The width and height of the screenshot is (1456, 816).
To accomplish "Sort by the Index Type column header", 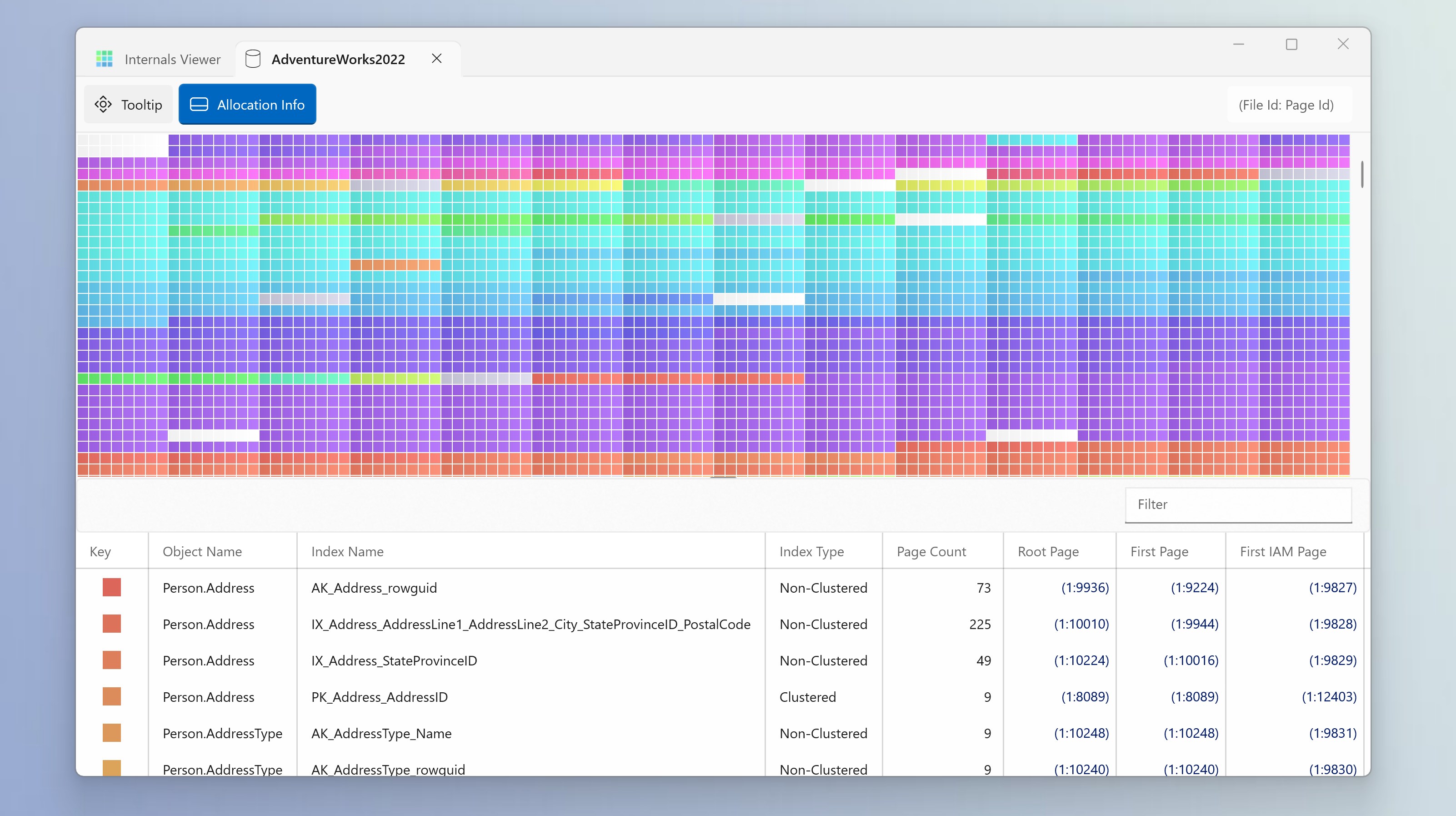I will tap(812, 551).
